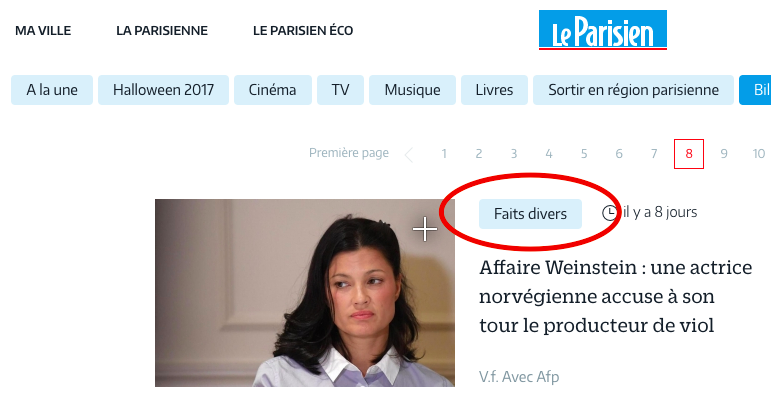Go to pagination page 1
This screenshot has height=415, width=771.
(x=444, y=154)
